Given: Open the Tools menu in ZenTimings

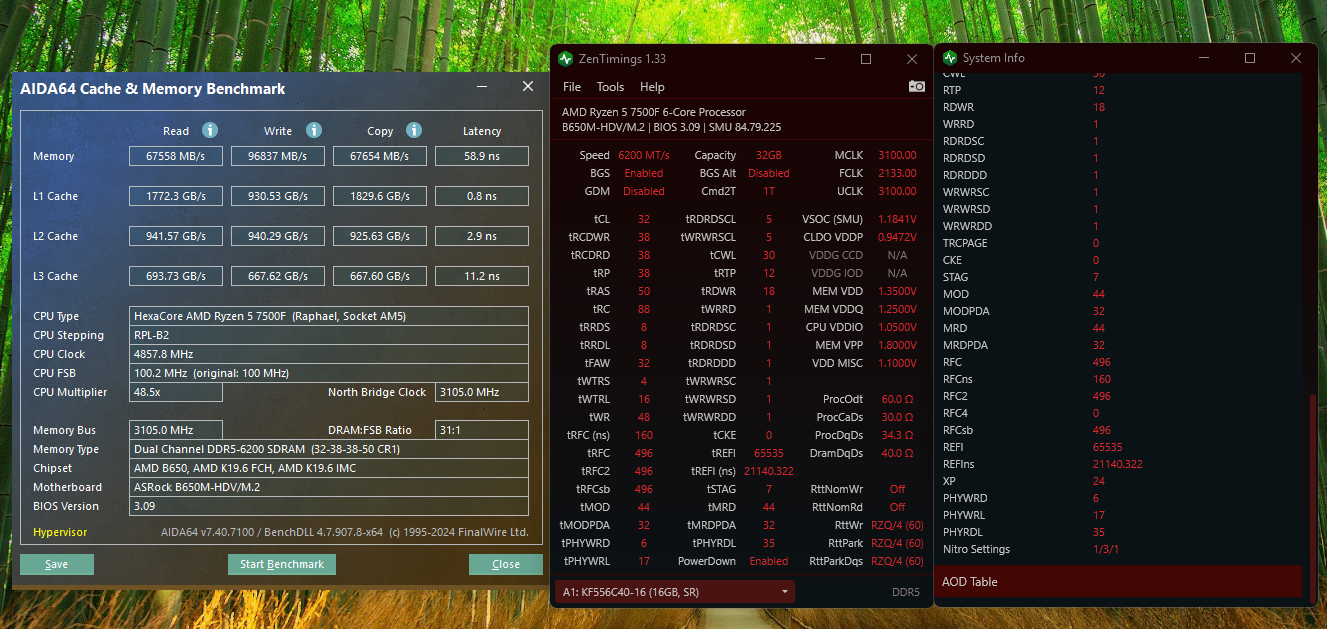Looking at the screenshot, I should (x=610, y=87).
